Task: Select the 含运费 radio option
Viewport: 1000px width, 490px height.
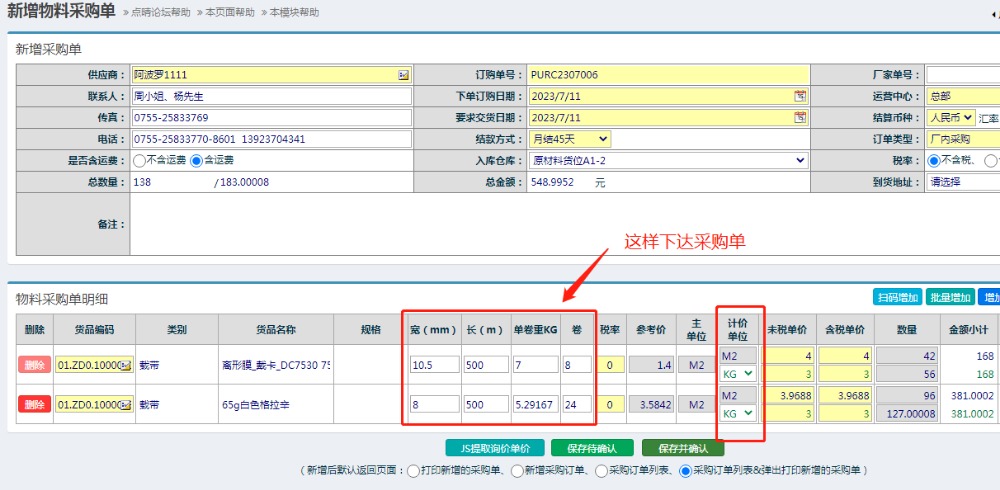Action: [196, 160]
